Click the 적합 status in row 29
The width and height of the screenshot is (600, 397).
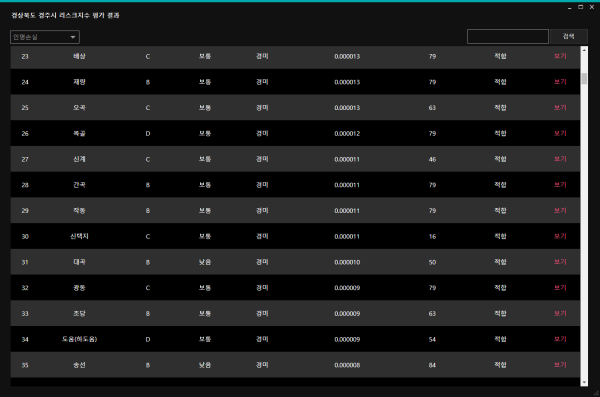point(500,211)
